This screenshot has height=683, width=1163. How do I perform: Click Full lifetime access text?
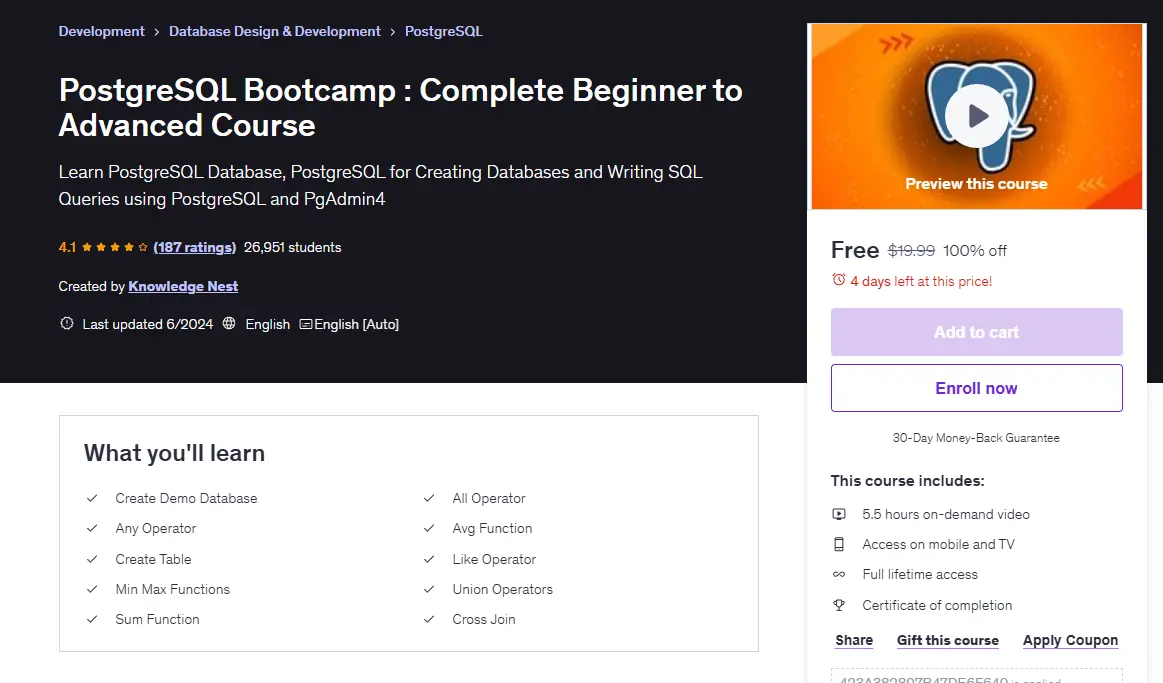click(920, 574)
